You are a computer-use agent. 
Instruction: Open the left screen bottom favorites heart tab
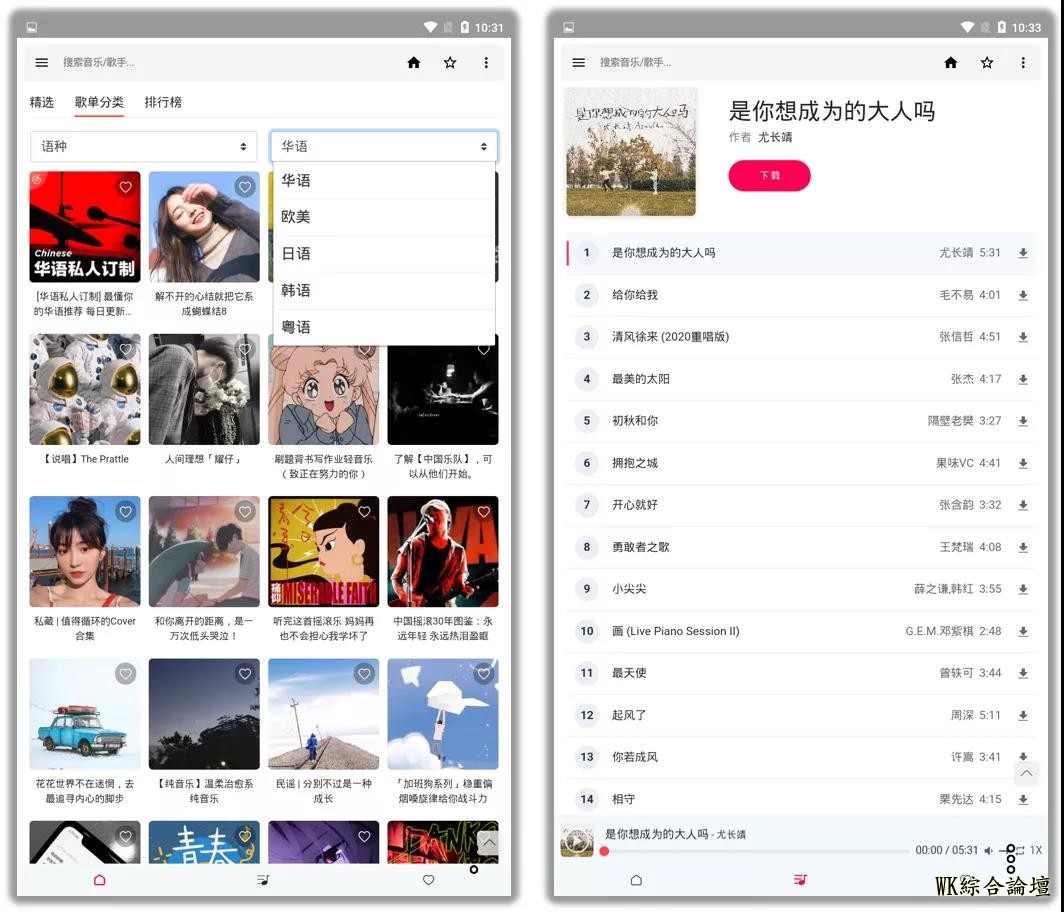coord(428,880)
